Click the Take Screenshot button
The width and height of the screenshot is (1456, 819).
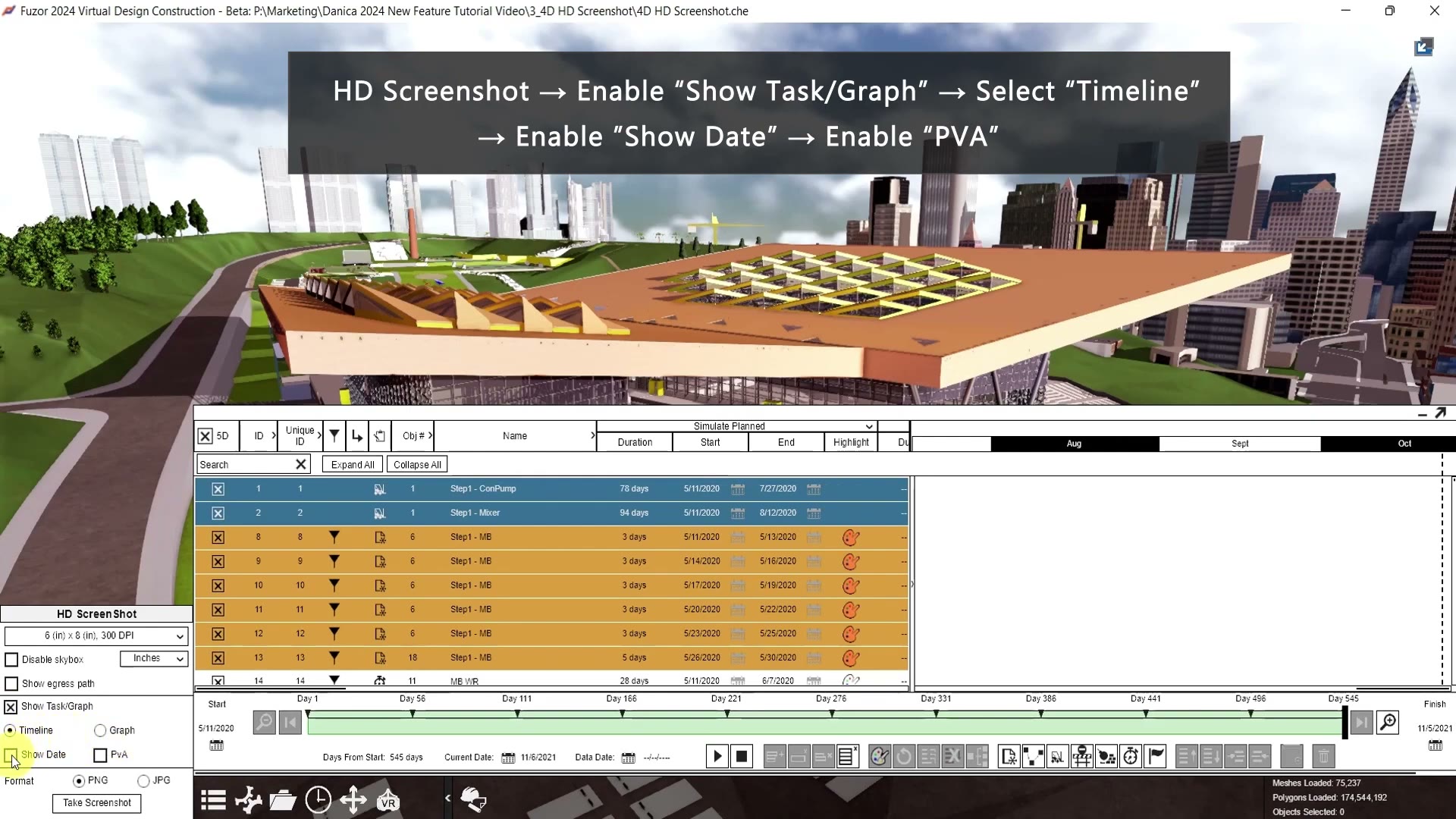click(x=97, y=803)
